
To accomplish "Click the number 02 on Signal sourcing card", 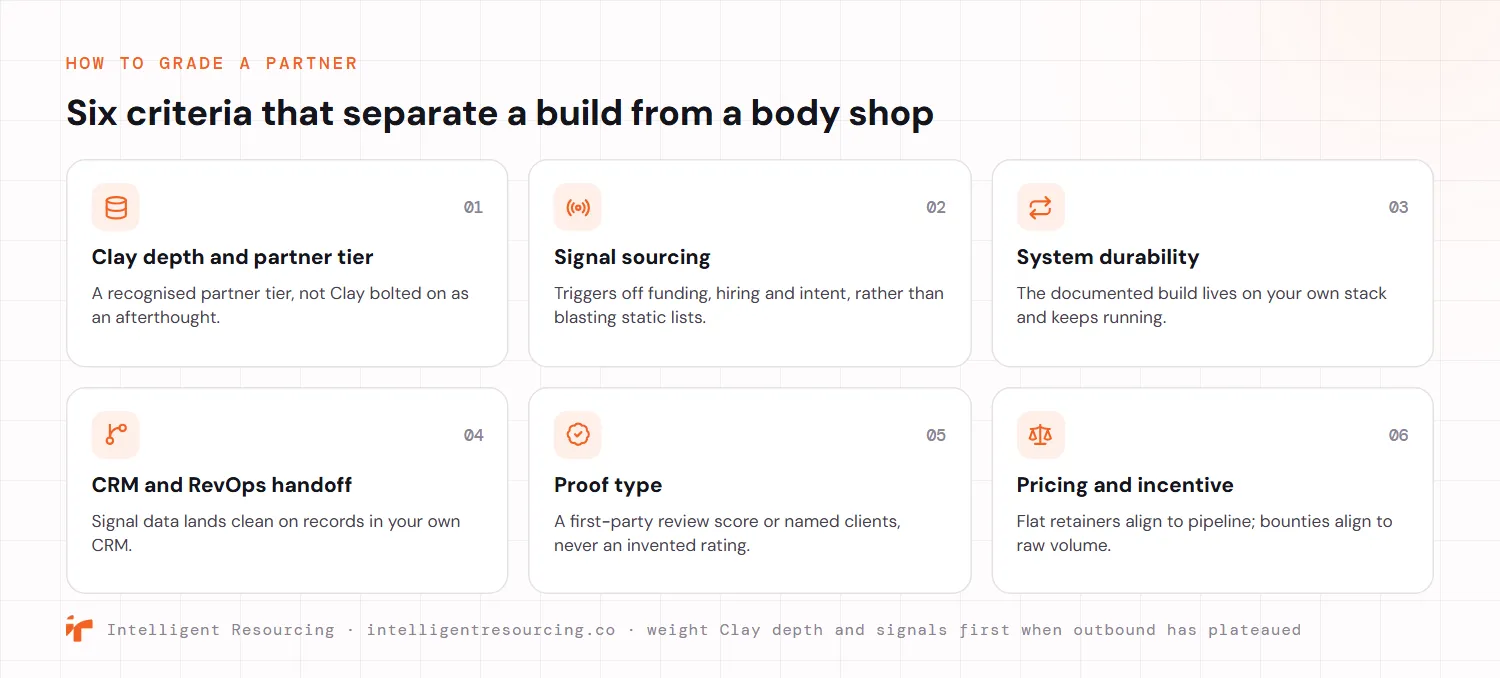I will click(936, 207).
